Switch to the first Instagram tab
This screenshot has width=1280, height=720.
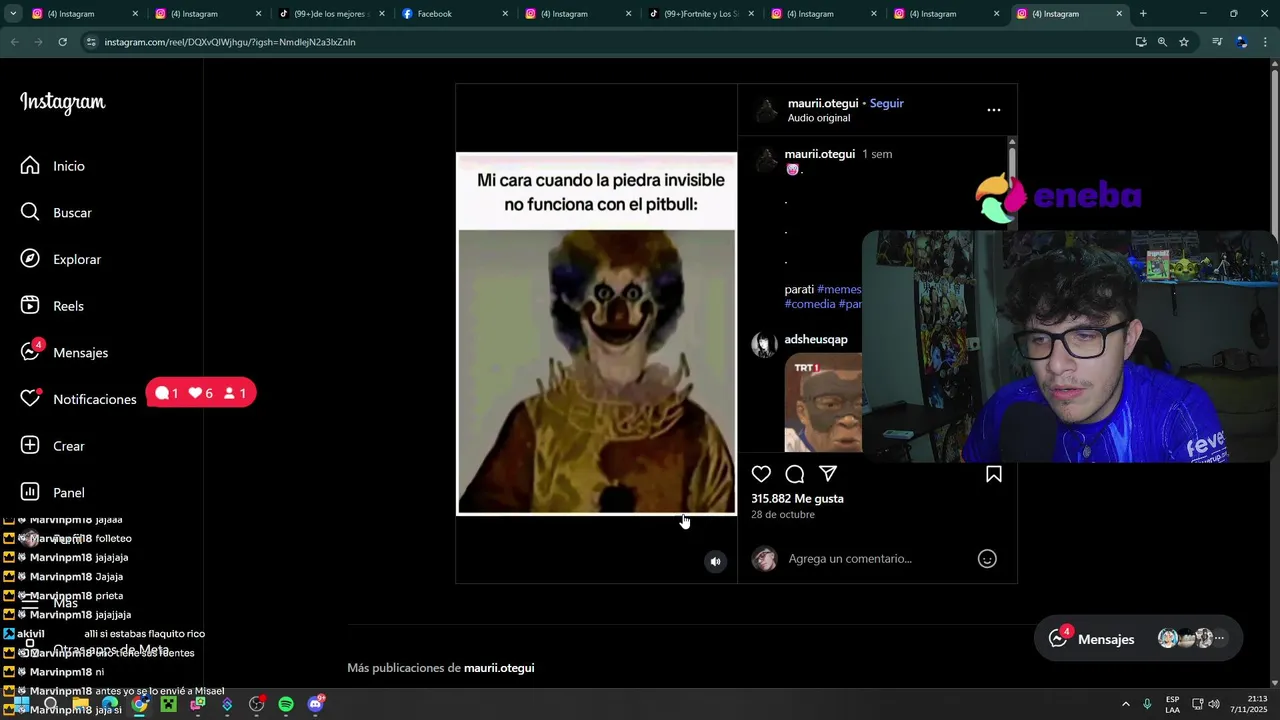85,14
